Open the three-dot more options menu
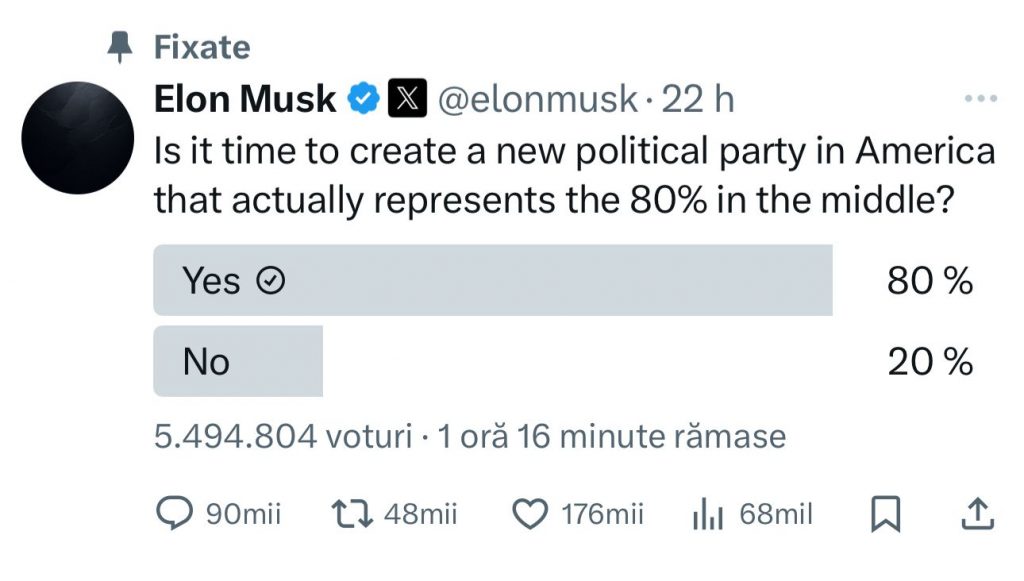Image resolution: width=1024 pixels, height=581 pixels. tap(981, 99)
